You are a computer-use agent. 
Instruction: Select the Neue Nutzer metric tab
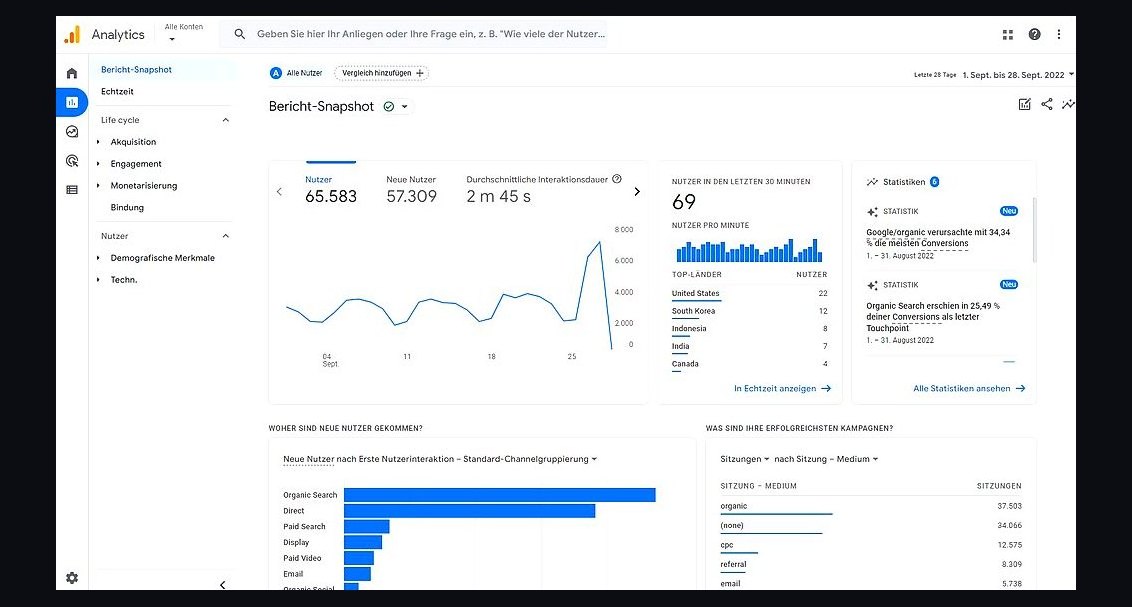click(x=412, y=190)
